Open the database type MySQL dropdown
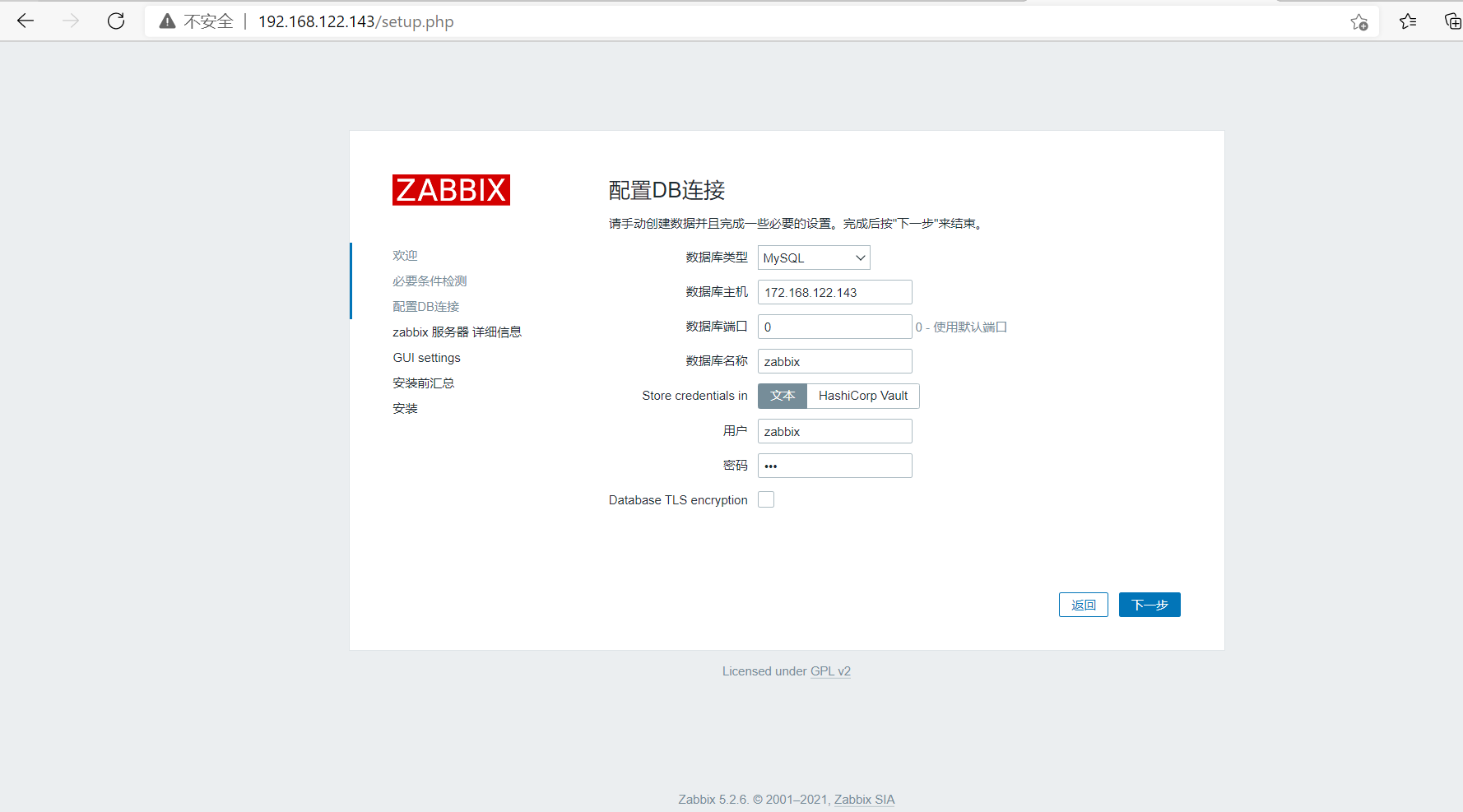 pos(814,258)
